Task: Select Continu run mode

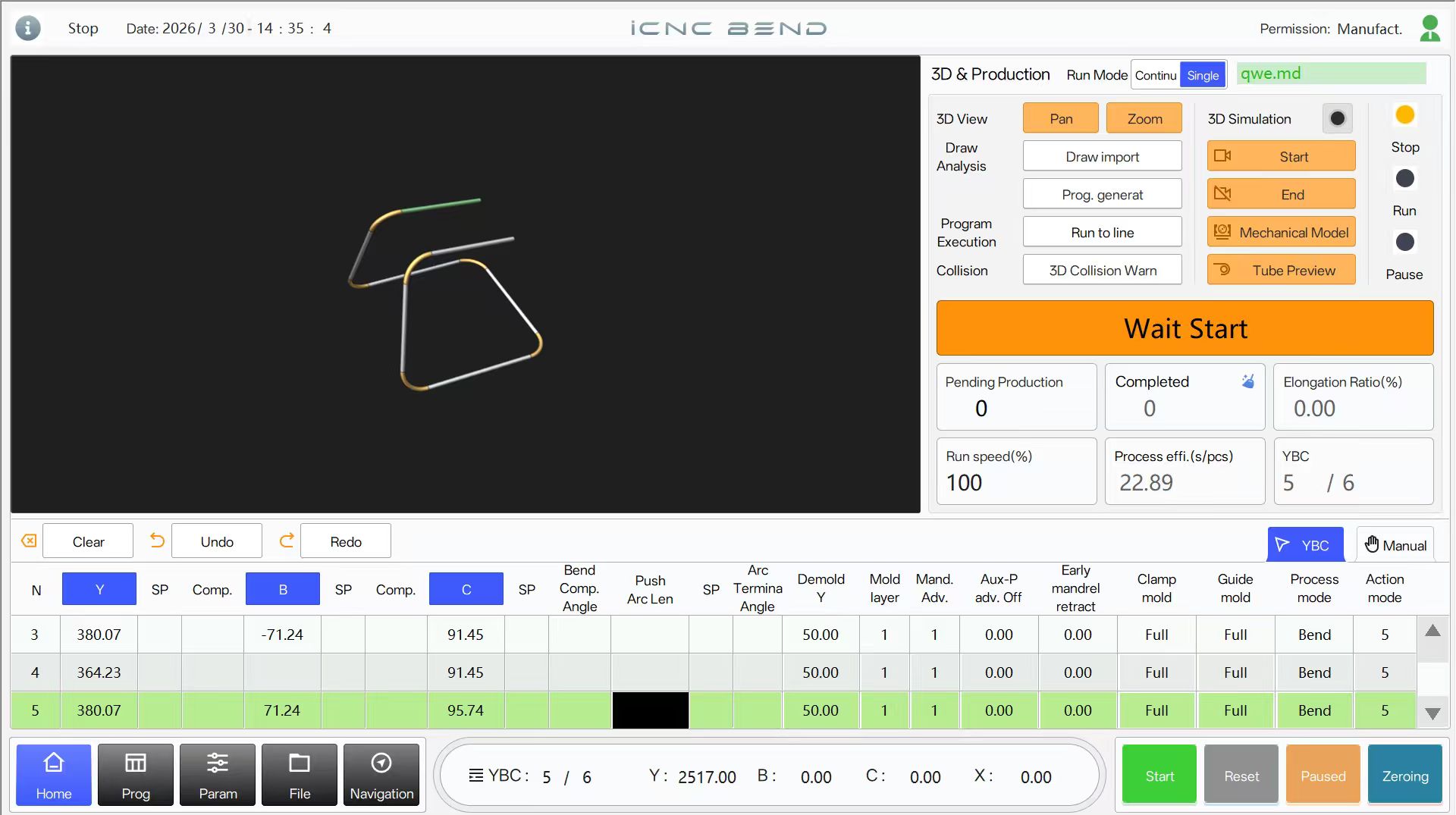Action: [1156, 75]
